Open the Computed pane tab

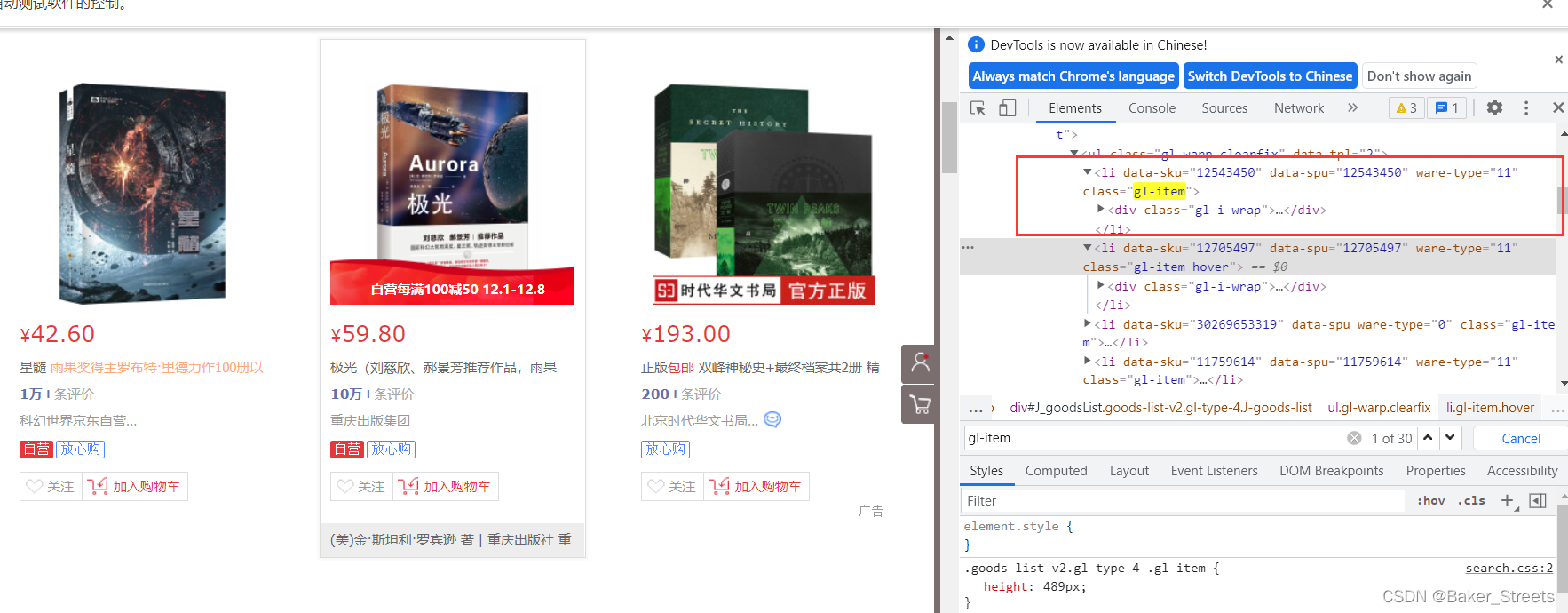pyautogui.click(x=1056, y=471)
